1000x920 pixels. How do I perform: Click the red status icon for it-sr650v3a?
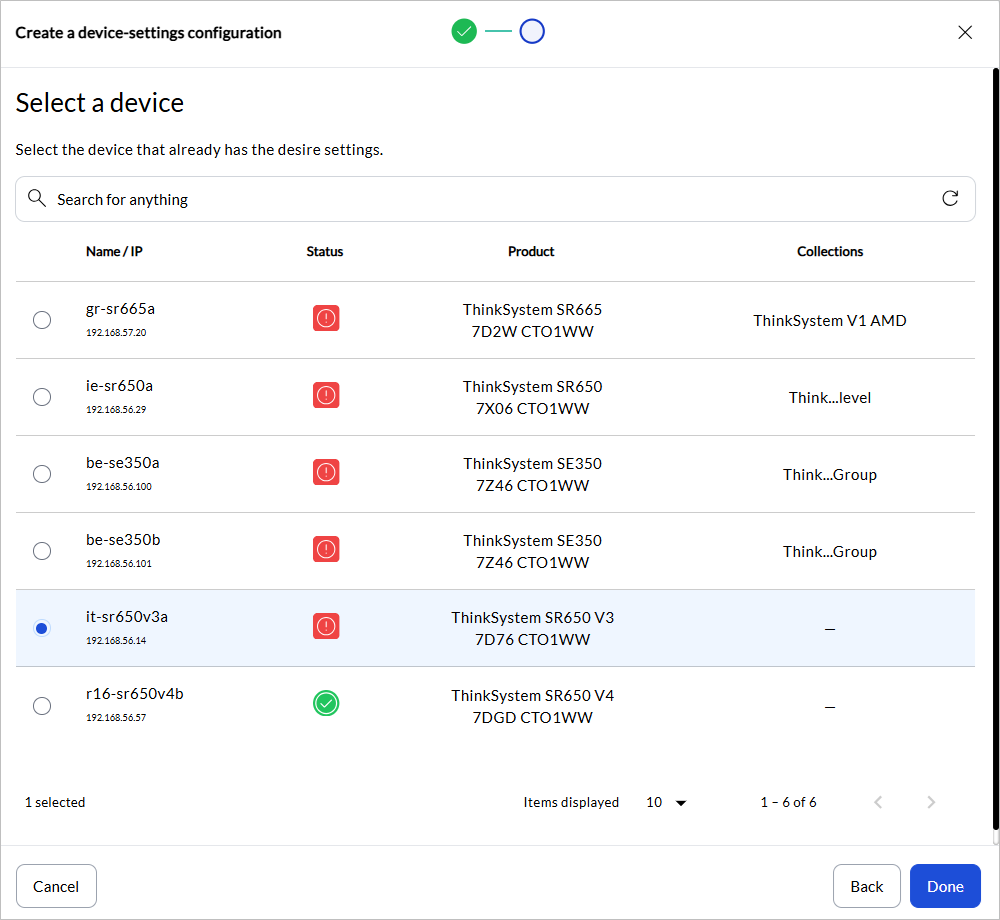point(326,626)
